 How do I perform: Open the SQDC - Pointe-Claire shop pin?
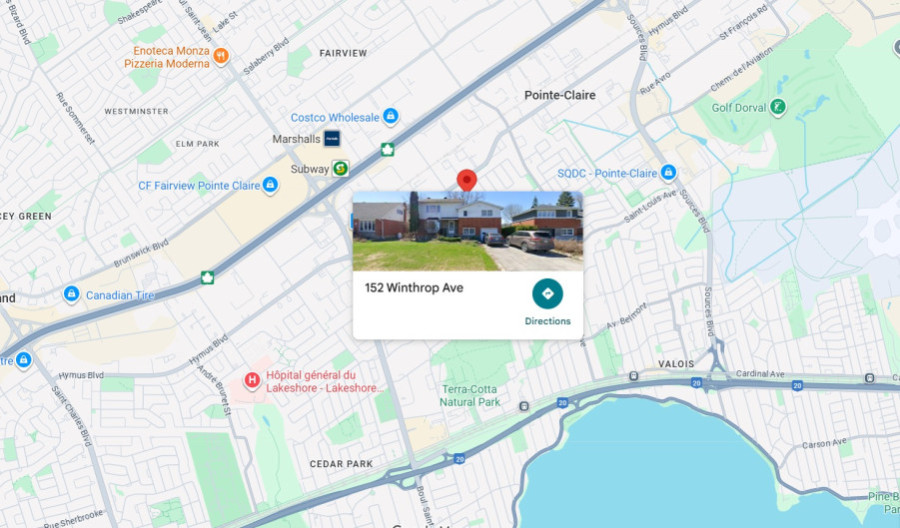[x=668, y=172]
